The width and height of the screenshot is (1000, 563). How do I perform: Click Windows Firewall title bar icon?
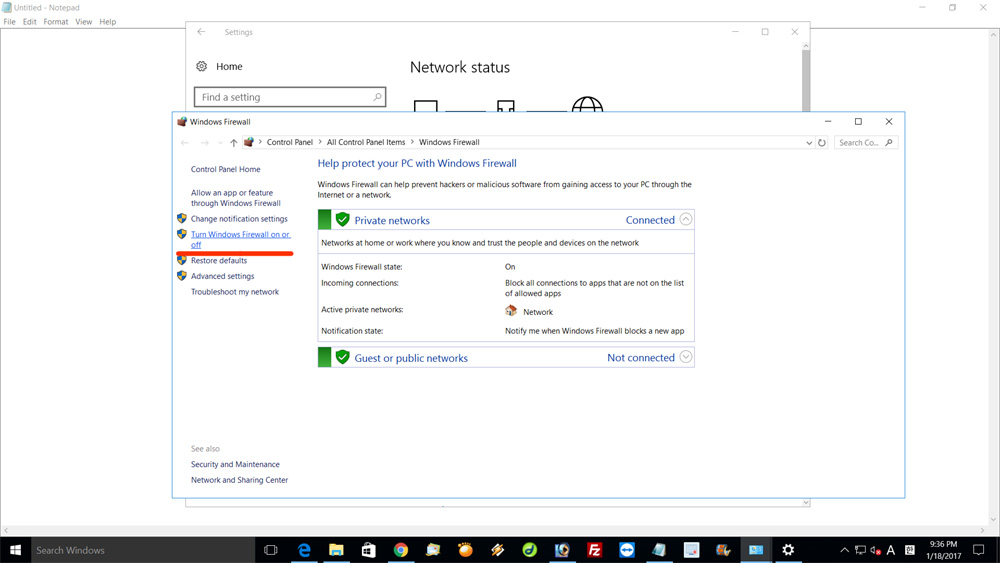(x=182, y=122)
